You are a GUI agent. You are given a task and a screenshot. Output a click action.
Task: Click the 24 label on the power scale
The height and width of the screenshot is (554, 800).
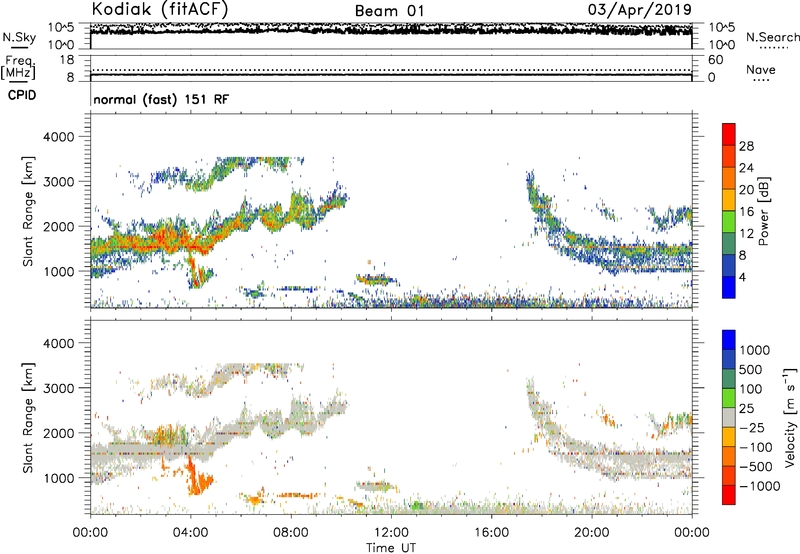(x=746, y=168)
